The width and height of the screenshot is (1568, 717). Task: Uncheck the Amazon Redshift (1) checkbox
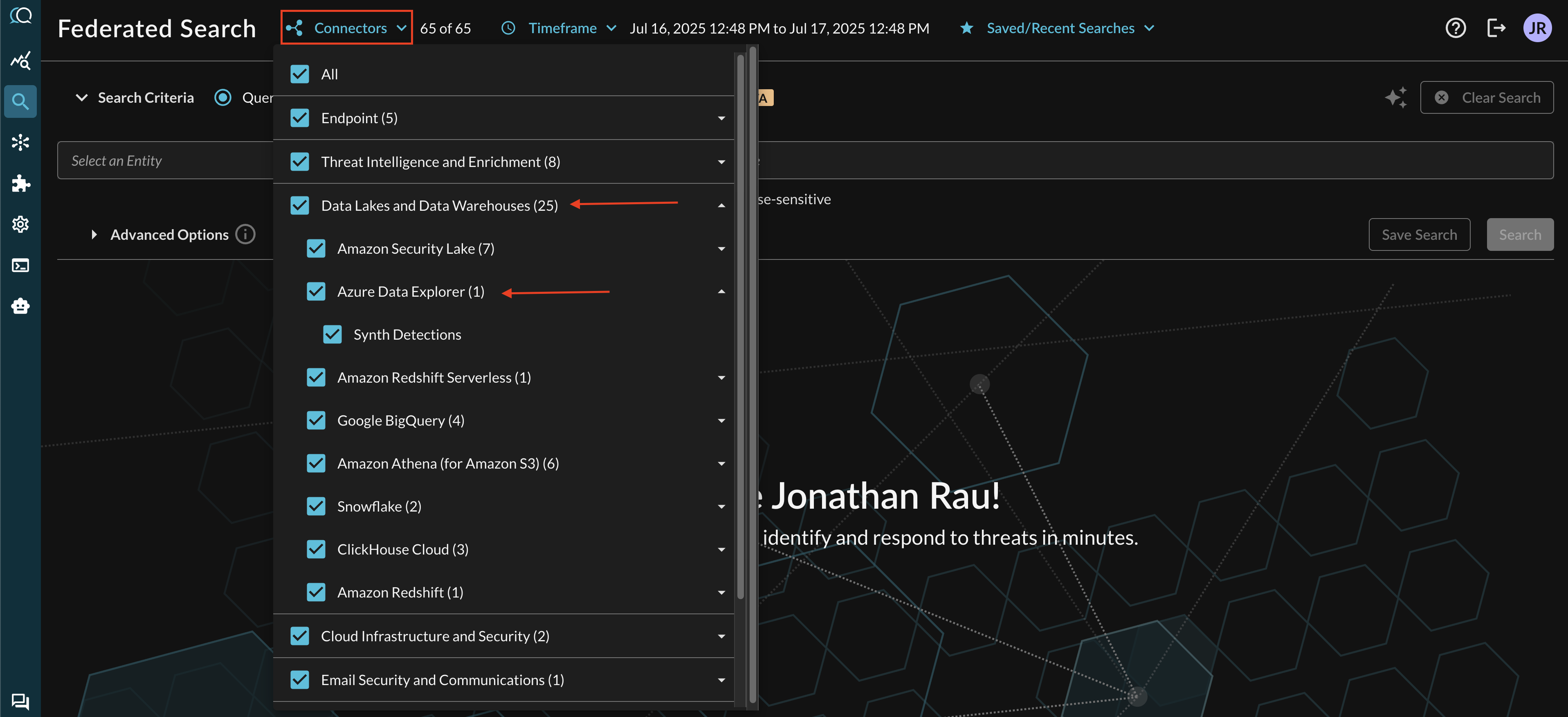(316, 592)
